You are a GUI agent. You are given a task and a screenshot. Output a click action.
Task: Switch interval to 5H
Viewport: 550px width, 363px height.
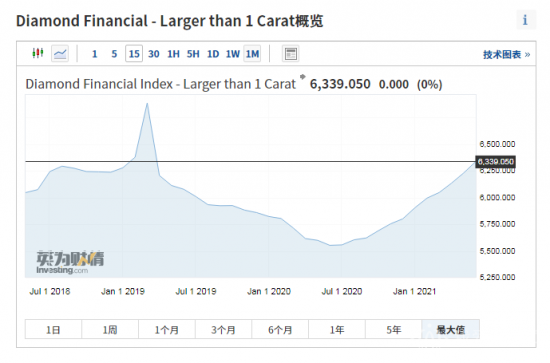coord(193,54)
